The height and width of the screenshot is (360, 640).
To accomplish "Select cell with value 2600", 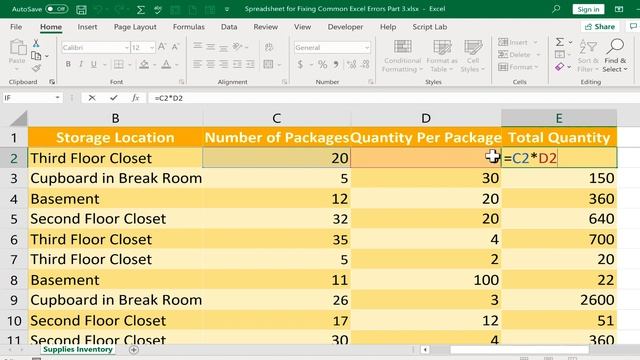I will [x=559, y=300].
